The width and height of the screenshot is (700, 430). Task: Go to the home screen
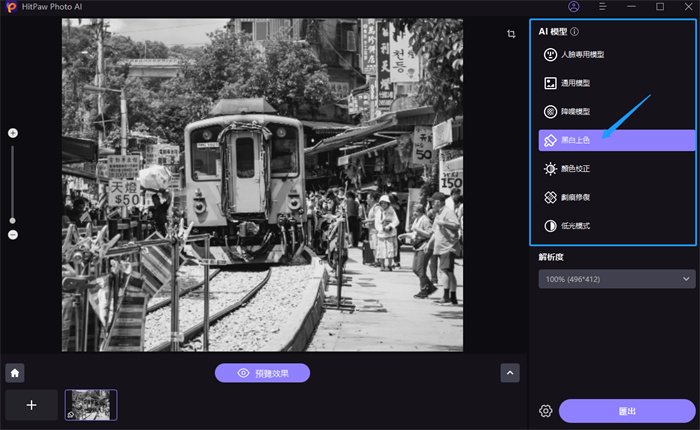tap(15, 373)
